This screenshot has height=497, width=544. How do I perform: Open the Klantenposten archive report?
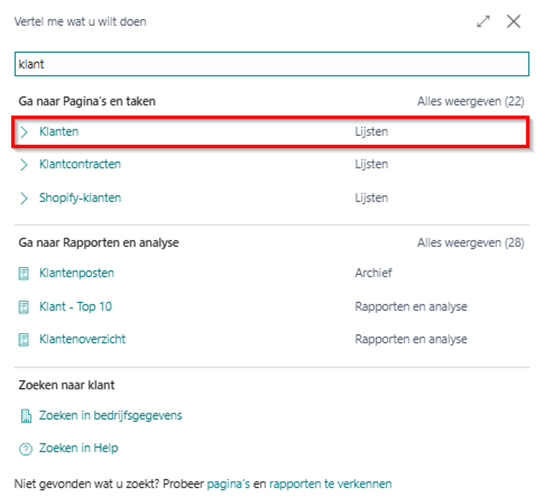pos(77,273)
